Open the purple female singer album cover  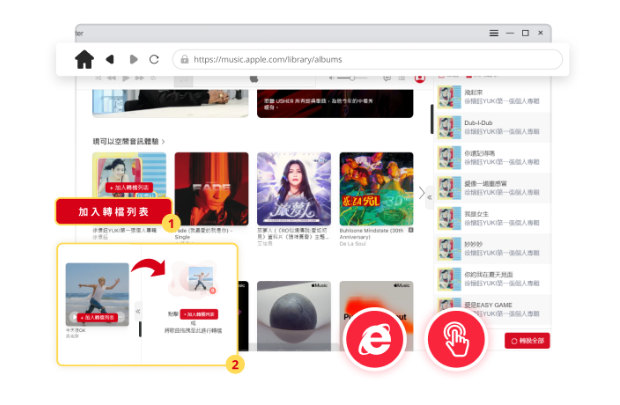click(x=294, y=189)
